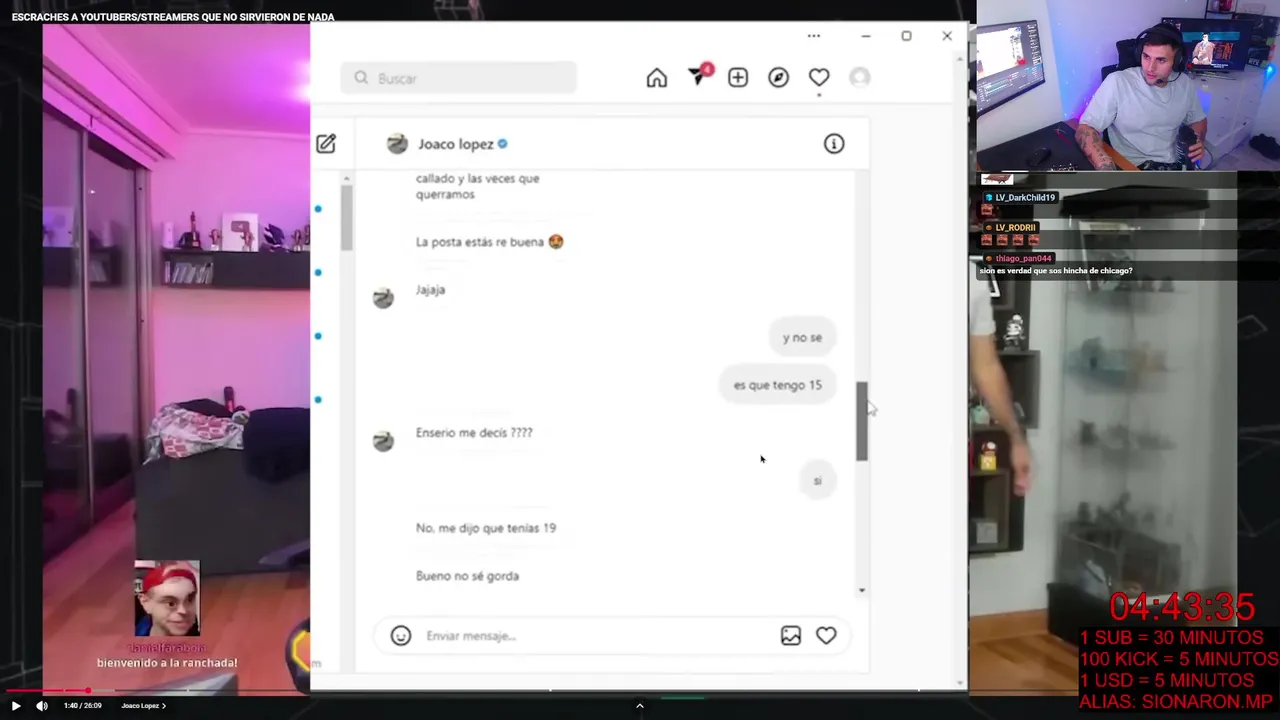
Task: Open the three-dots window menu
Action: click(814, 36)
